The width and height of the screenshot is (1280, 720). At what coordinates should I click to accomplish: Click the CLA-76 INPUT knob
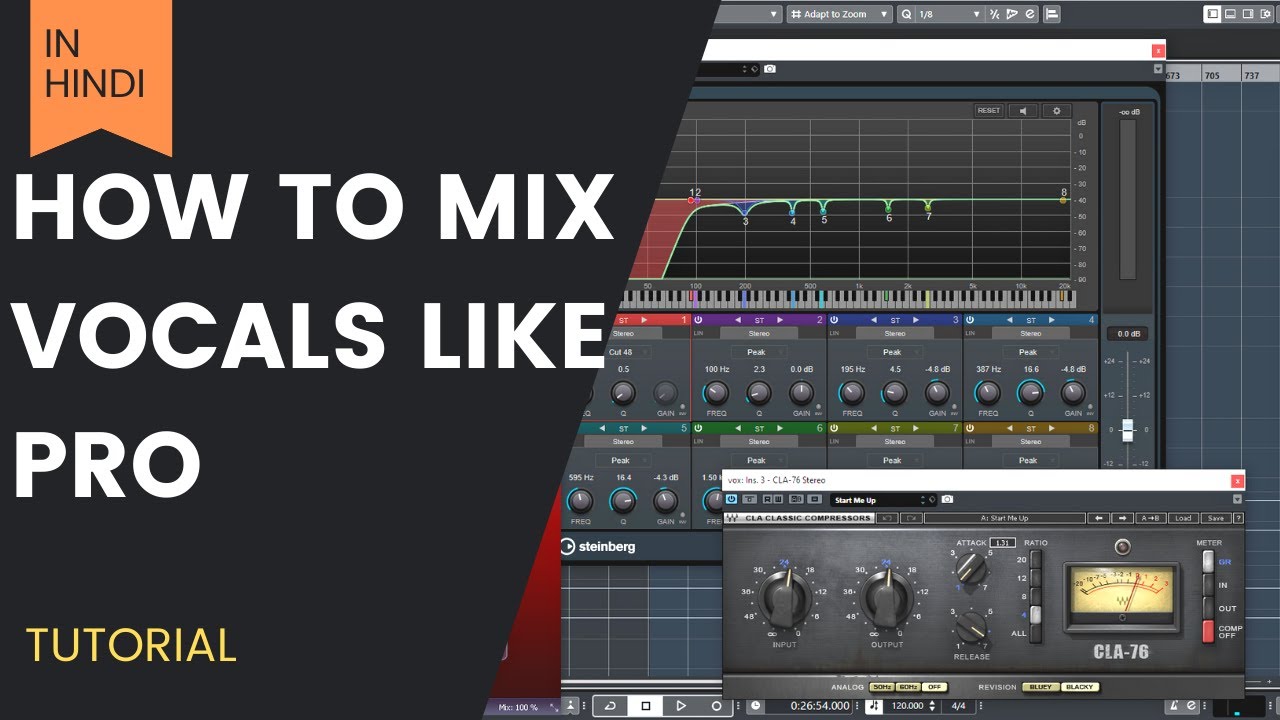[x=785, y=598]
